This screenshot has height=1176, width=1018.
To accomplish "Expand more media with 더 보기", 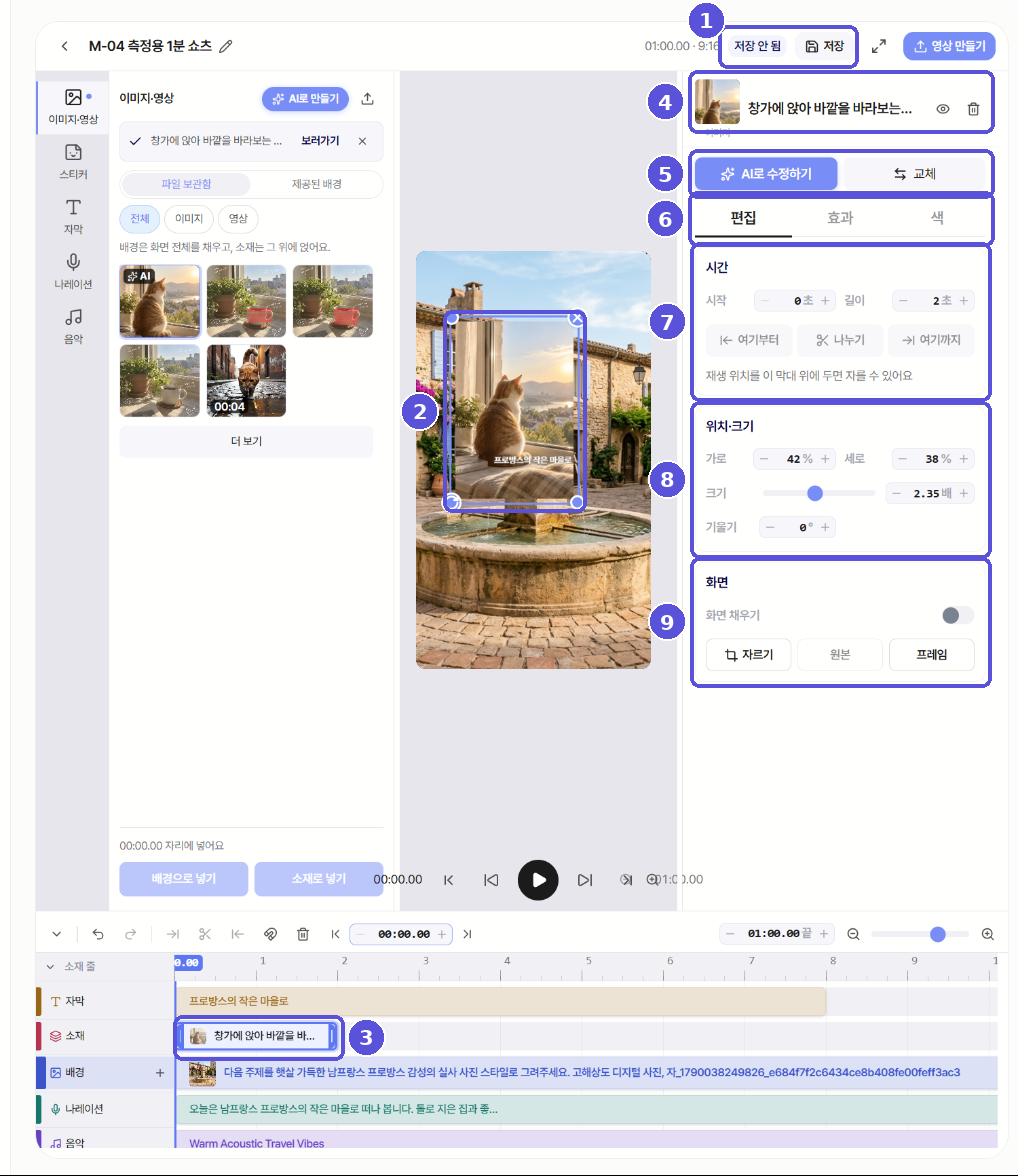I will point(246,441).
